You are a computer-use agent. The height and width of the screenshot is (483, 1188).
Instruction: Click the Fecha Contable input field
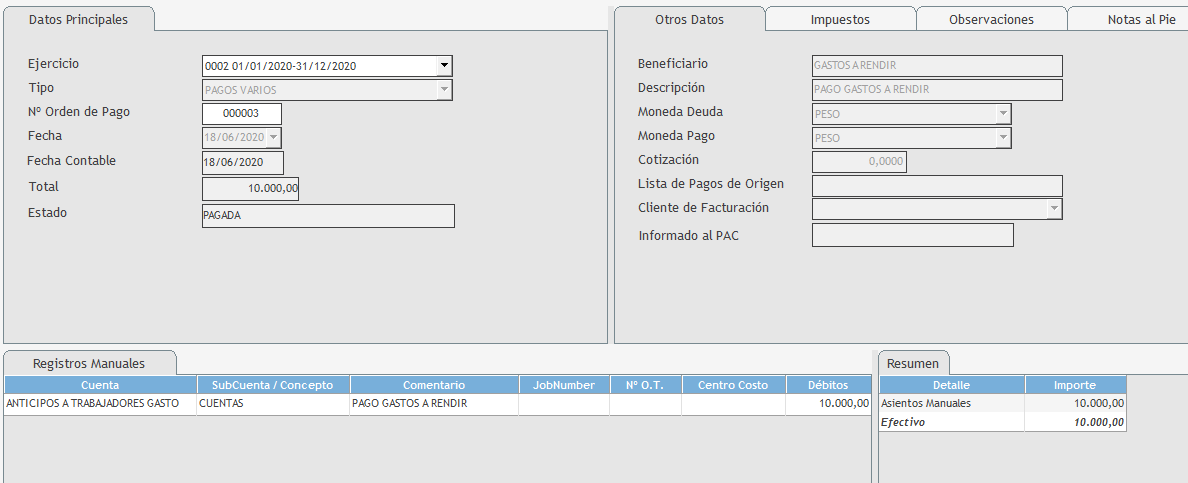click(242, 162)
